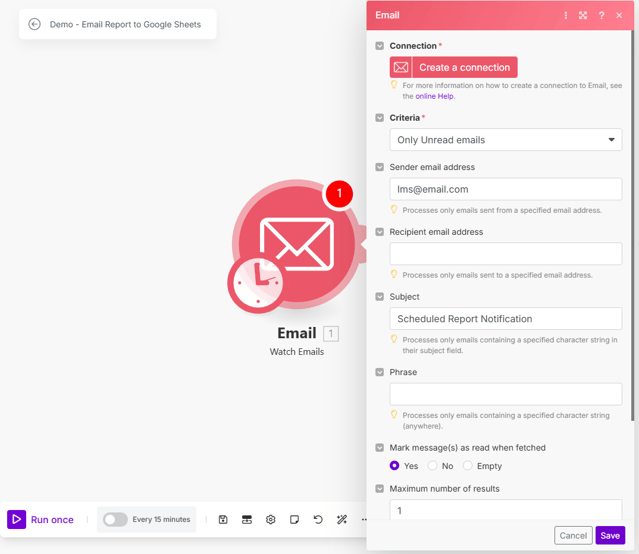Image resolution: width=639 pixels, height=554 pixels.
Task: Undo using the curved arrow icon
Action: (318, 519)
